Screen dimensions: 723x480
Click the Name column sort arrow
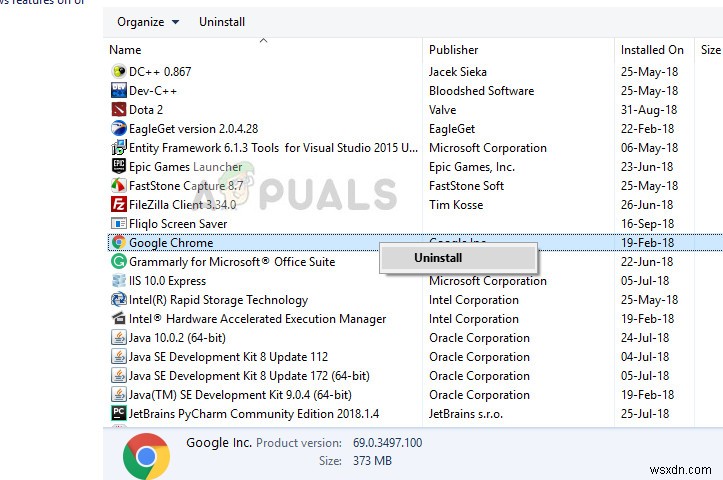pos(263,41)
